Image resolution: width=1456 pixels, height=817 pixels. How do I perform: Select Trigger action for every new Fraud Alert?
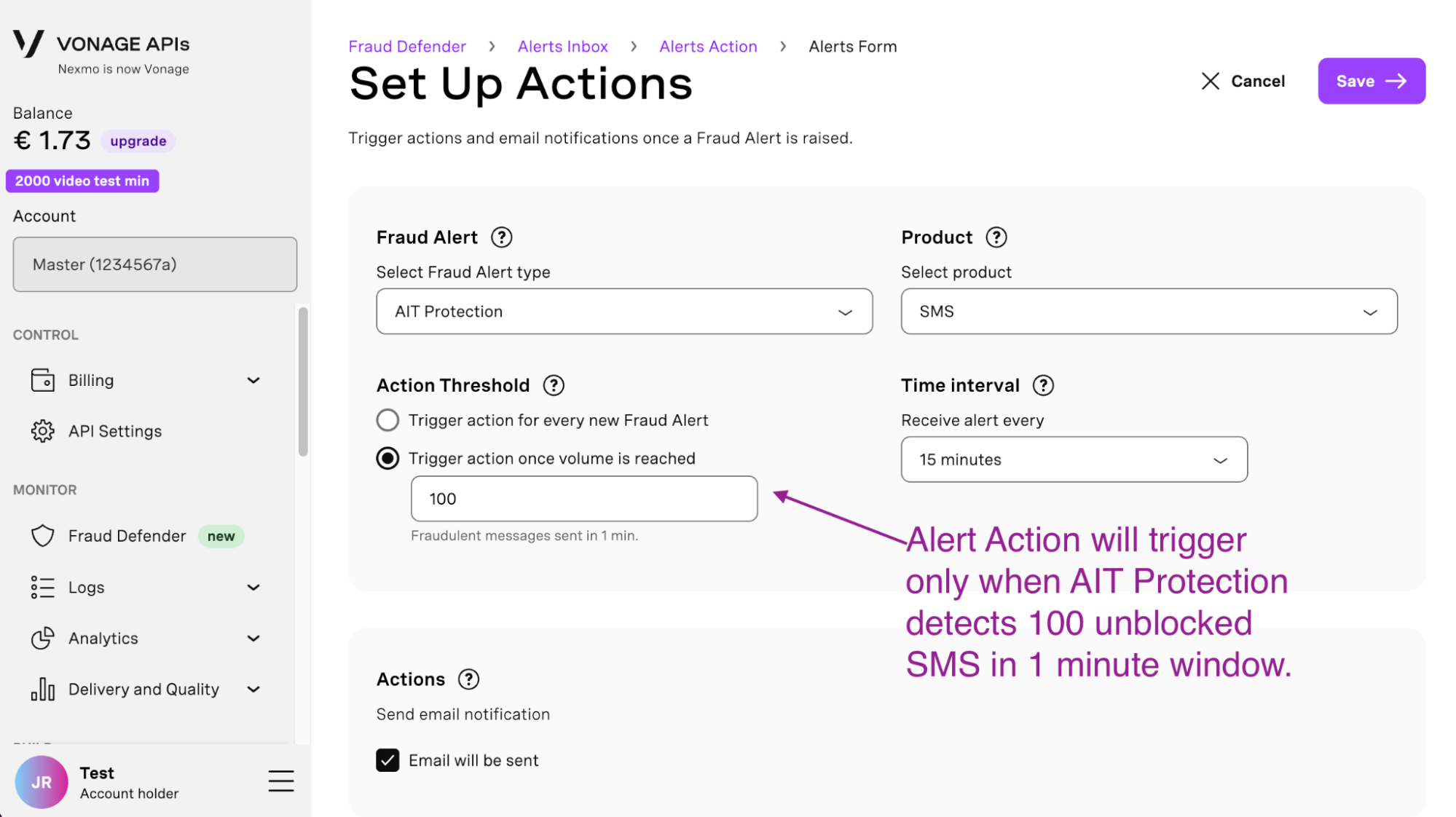pos(387,419)
